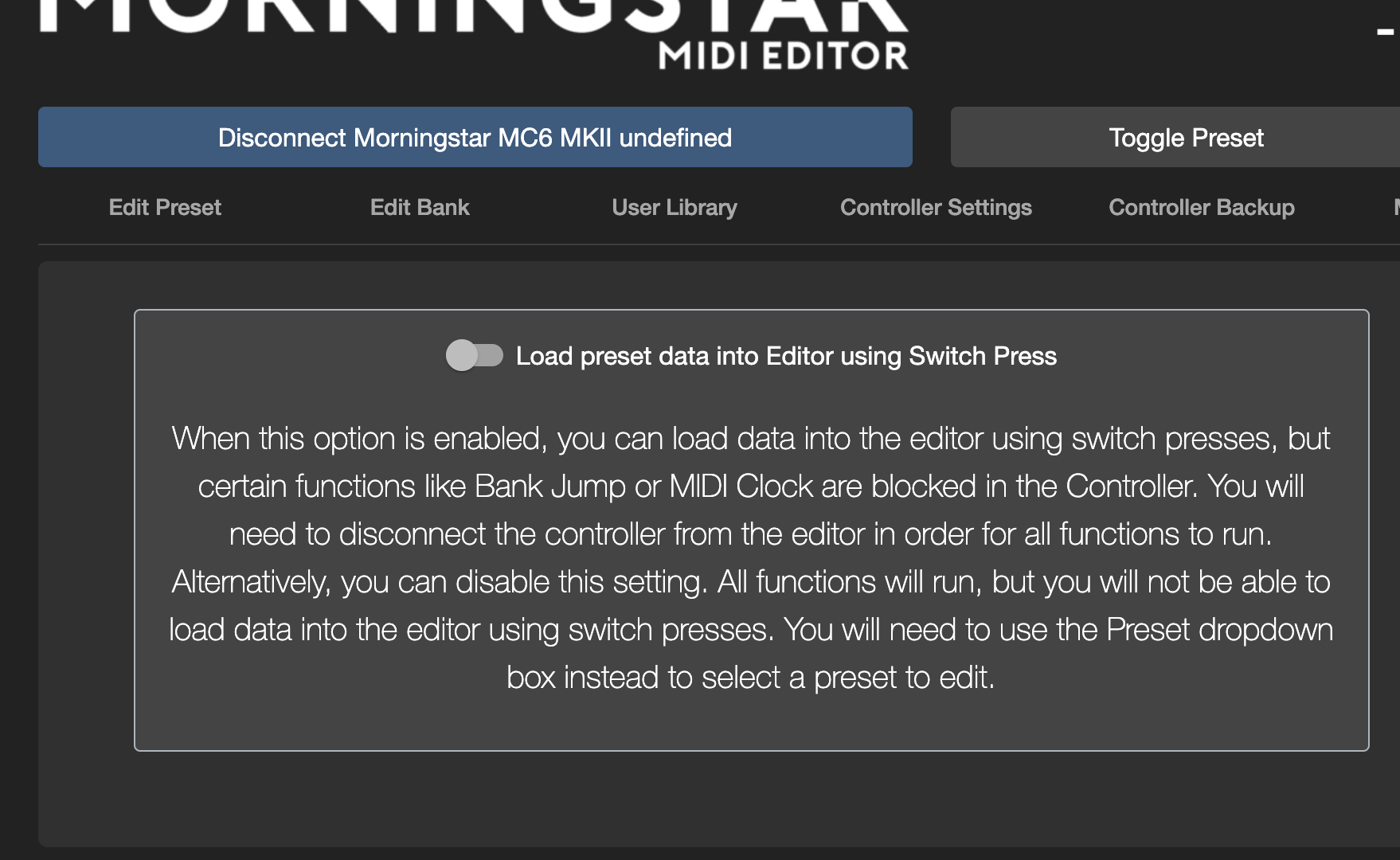Click the paragraph starting "When this option is enabled"
The image size is (1400, 860).
coord(751,557)
